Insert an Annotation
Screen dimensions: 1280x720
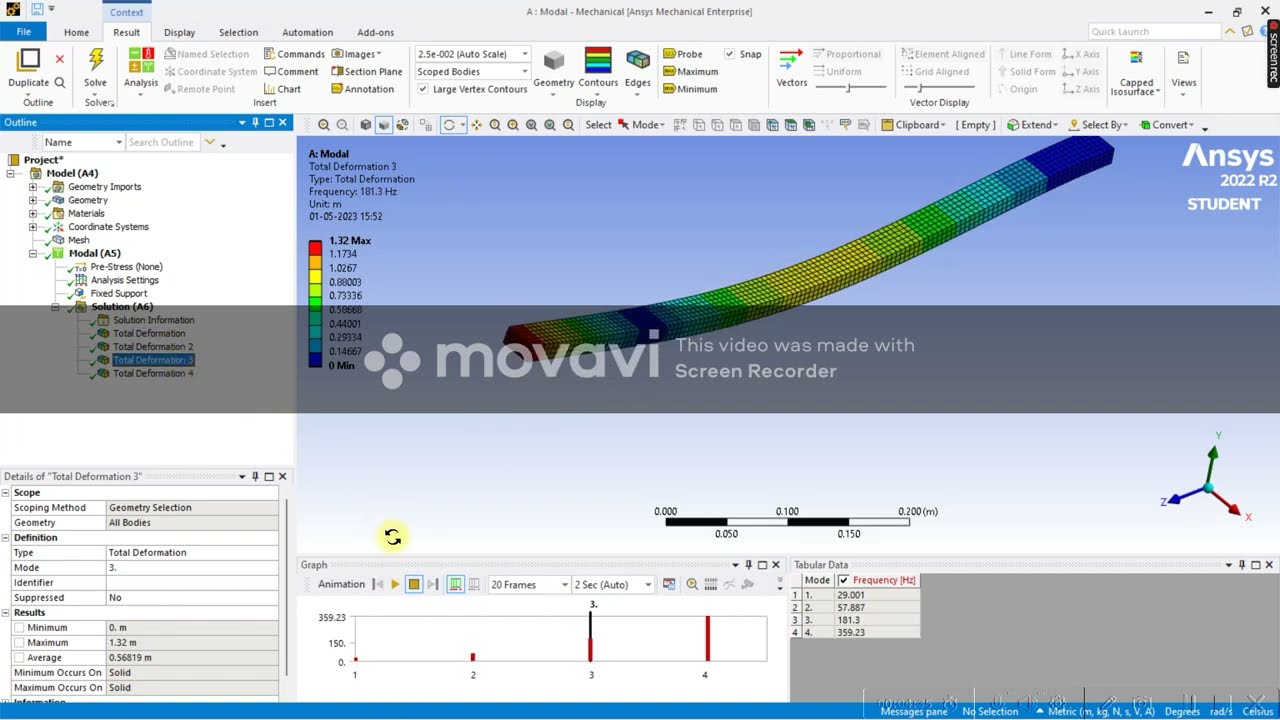coord(362,89)
